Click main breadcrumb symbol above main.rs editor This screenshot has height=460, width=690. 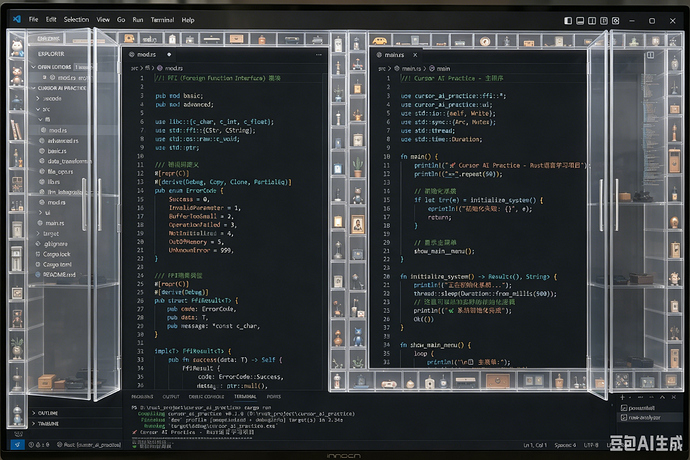(x=440, y=69)
